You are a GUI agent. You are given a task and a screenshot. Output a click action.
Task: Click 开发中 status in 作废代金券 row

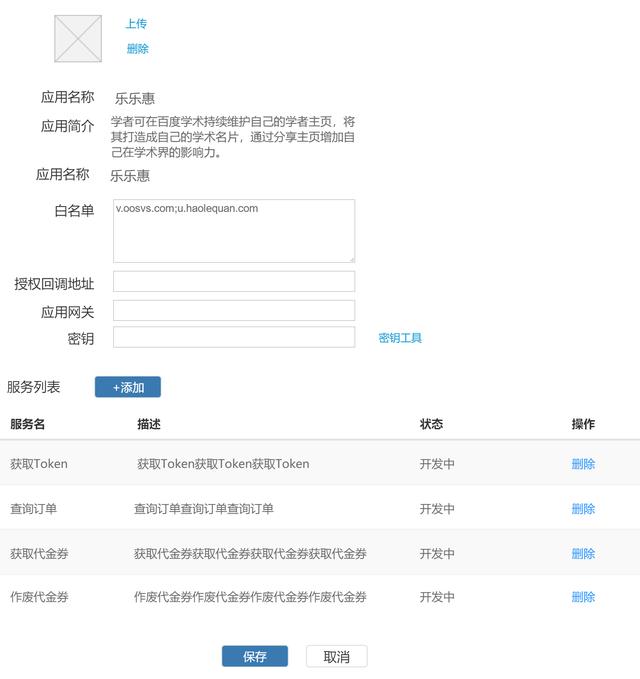pyautogui.click(x=437, y=597)
